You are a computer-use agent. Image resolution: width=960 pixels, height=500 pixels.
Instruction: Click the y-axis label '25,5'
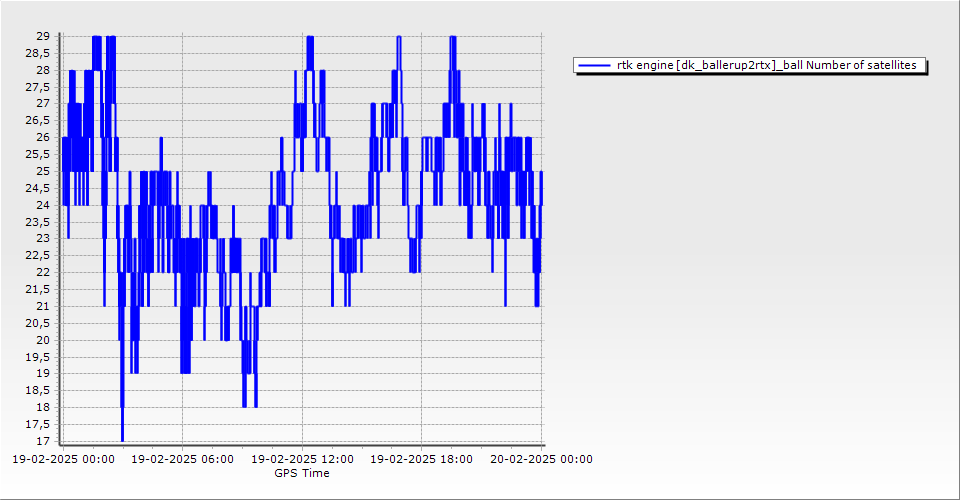pos(37,154)
